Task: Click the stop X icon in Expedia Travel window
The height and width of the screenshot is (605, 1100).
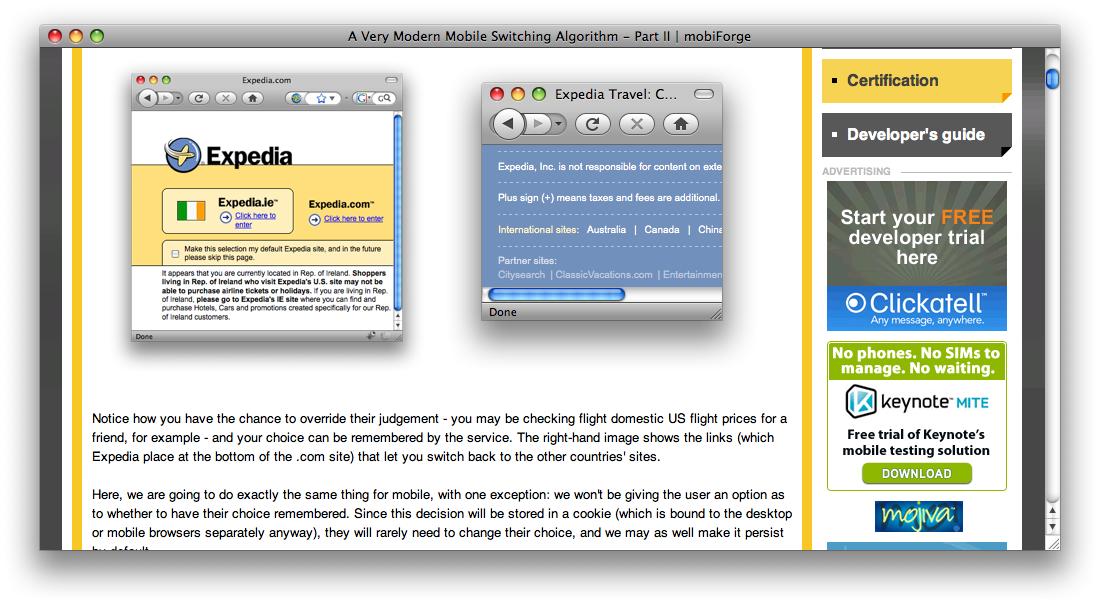Action: pyautogui.click(x=637, y=124)
